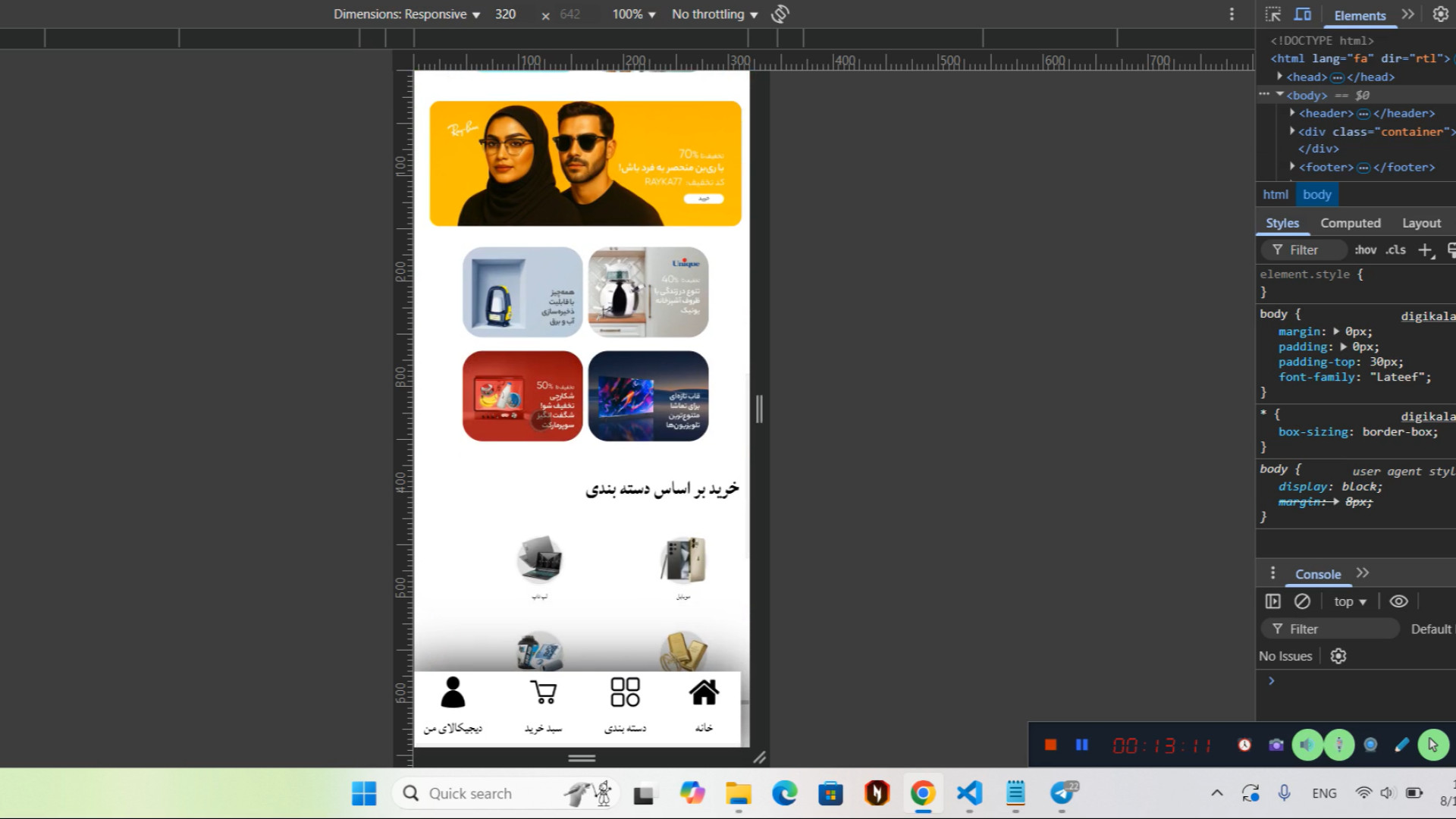Open the No throttling dropdown

(714, 14)
